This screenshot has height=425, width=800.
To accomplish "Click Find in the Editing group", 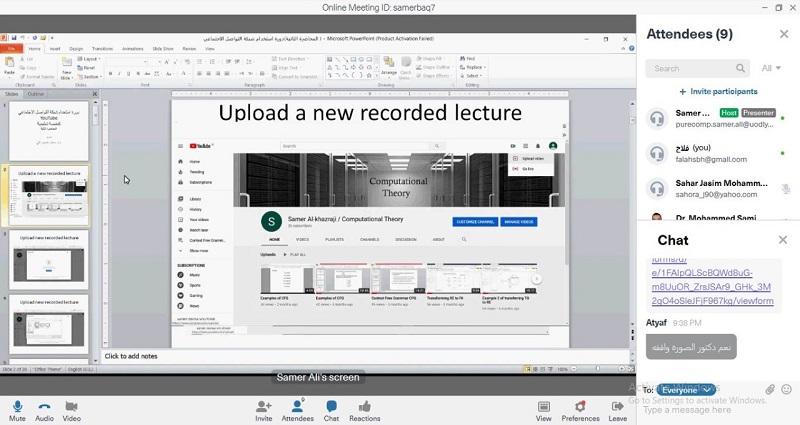I will [x=467, y=59].
